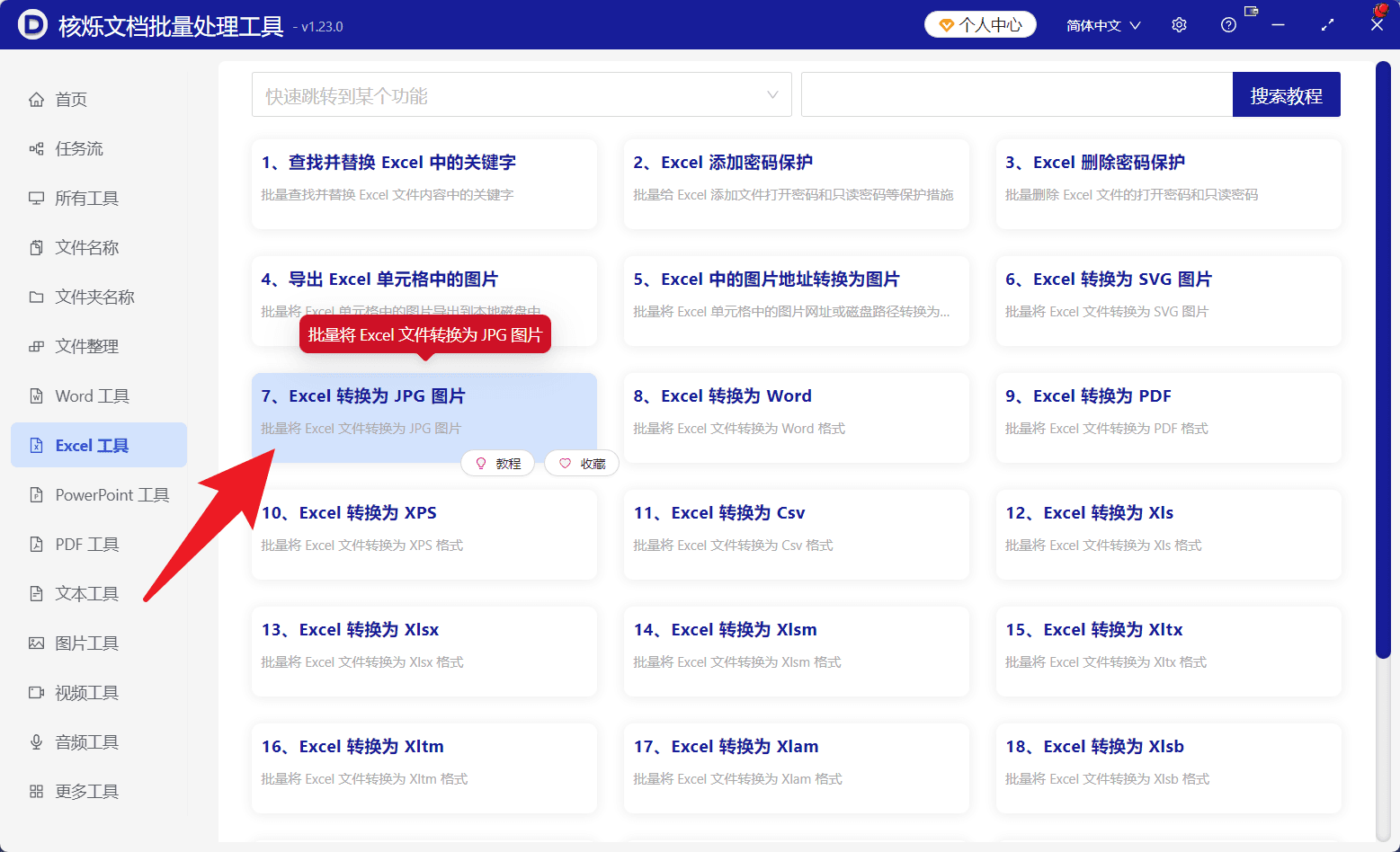Go to Word 工具 category

pos(99,396)
